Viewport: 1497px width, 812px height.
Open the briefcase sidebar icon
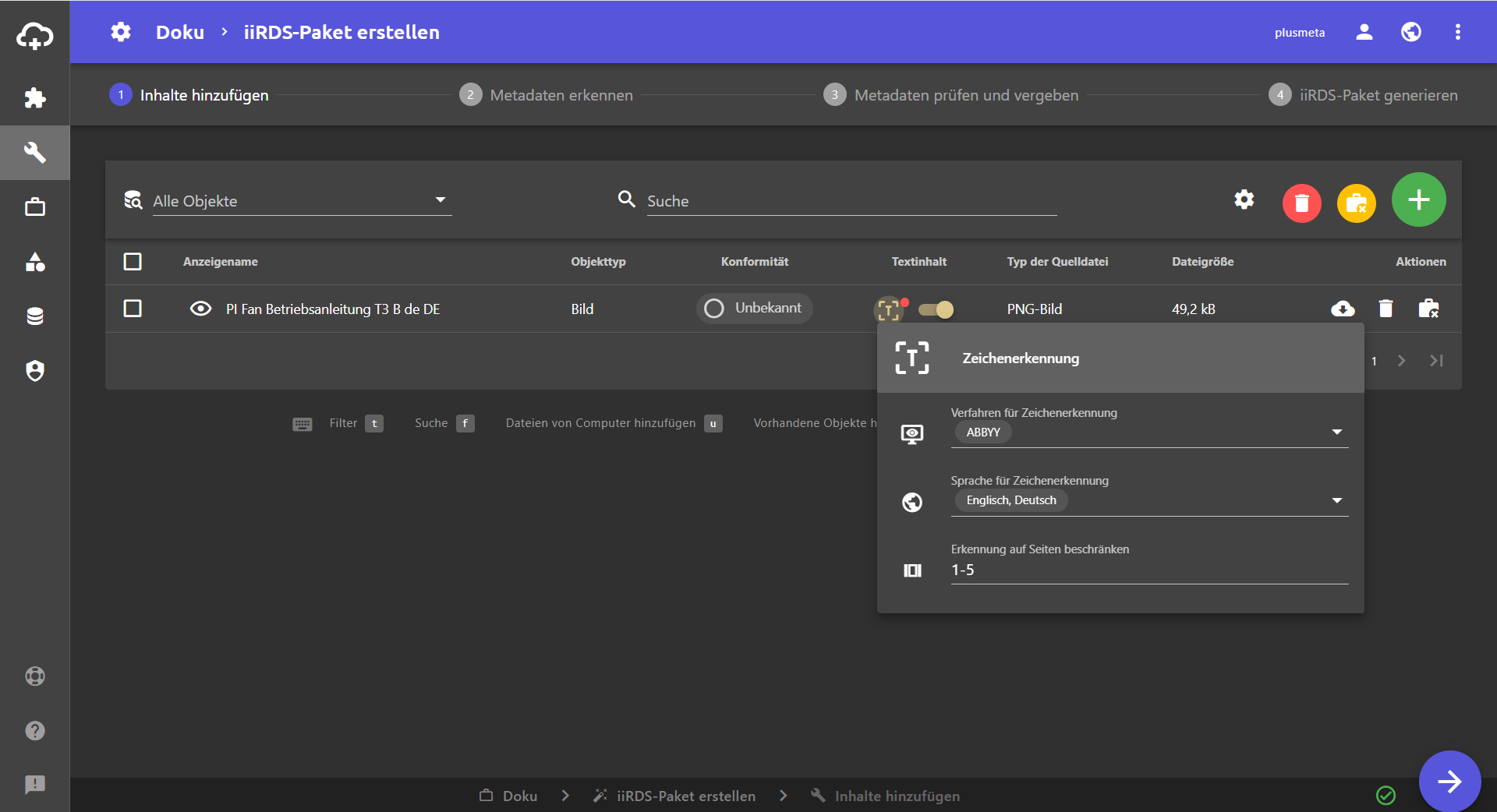point(35,207)
